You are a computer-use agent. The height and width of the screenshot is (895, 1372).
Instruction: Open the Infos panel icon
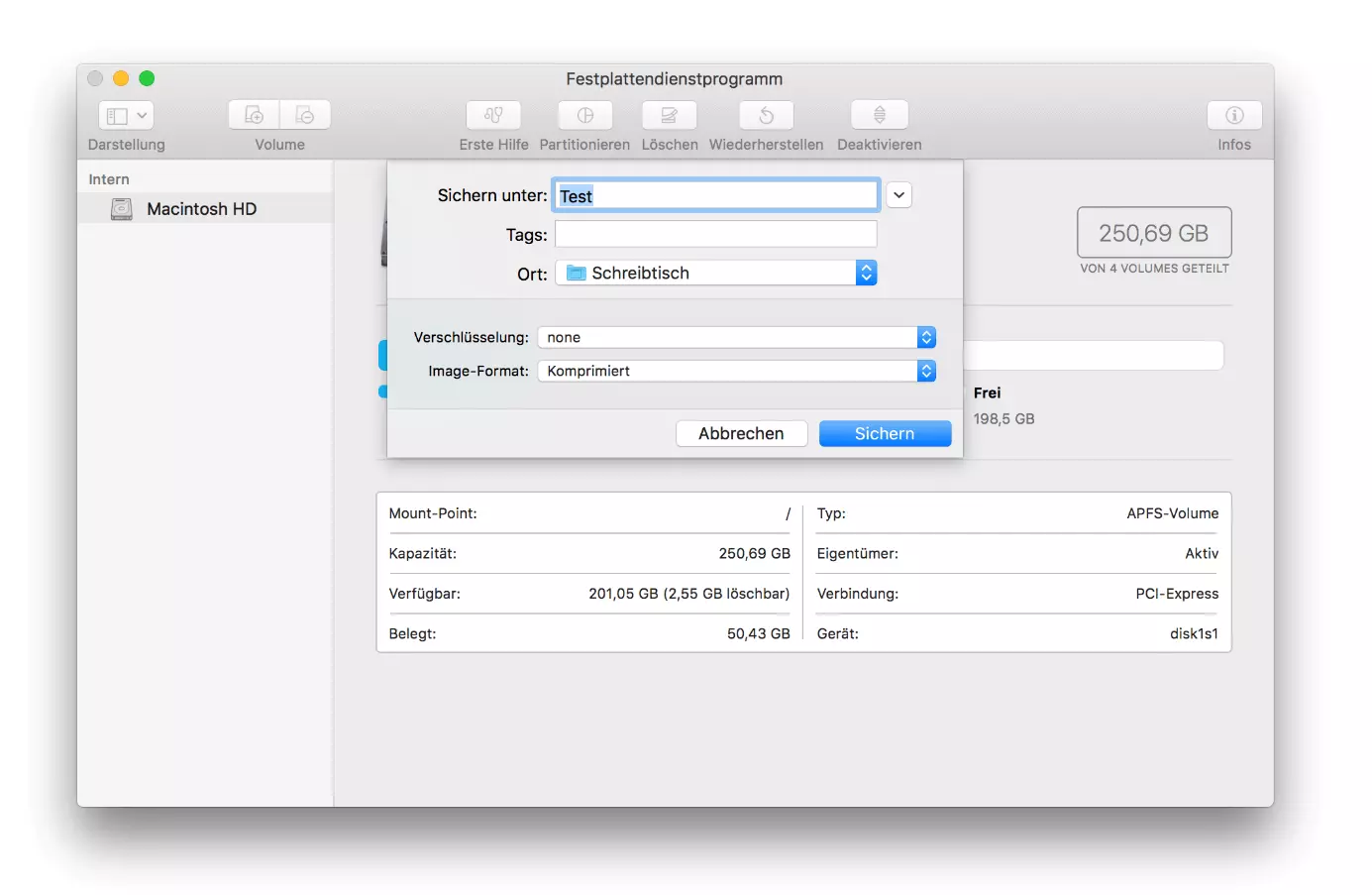click(x=1233, y=116)
